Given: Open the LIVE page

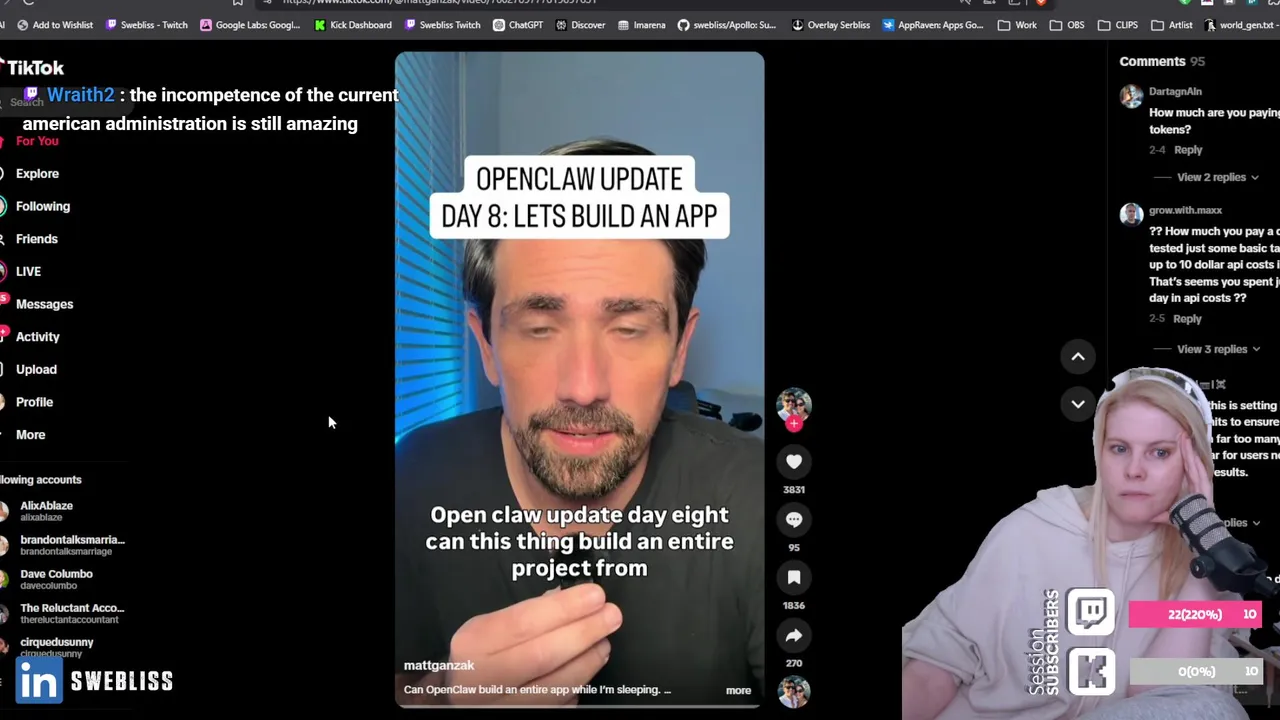Looking at the screenshot, I should click(28, 272).
